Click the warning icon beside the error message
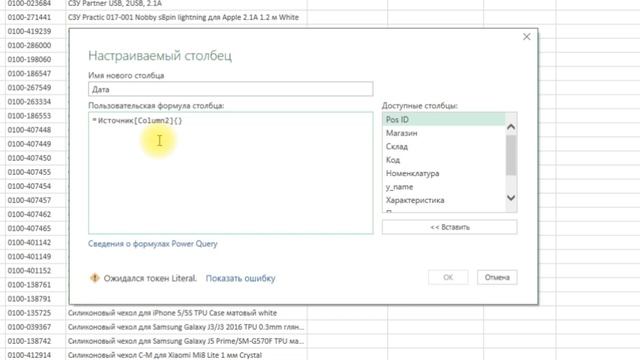 [94, 278]
